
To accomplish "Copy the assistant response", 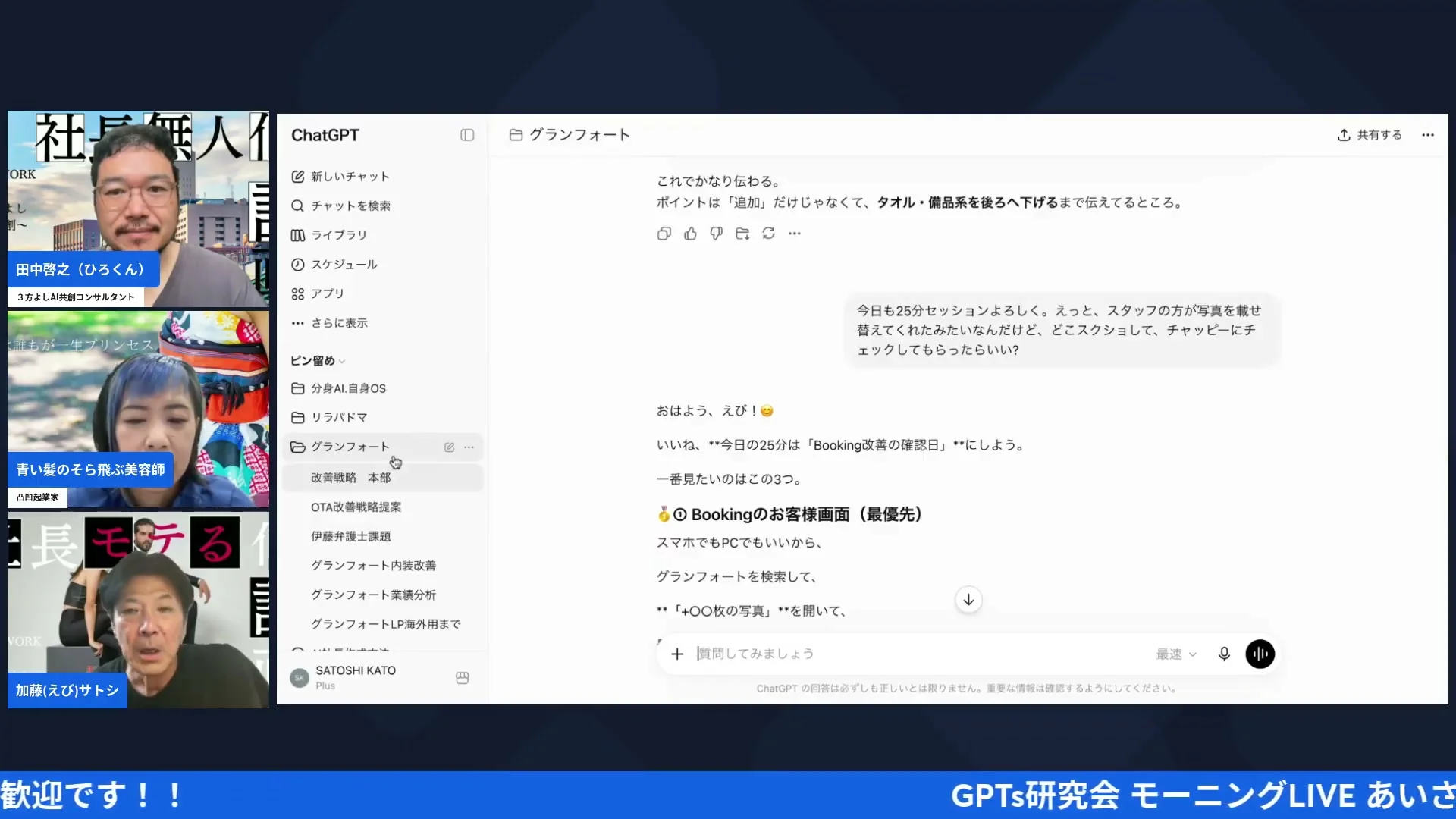I will (x=664, y=234).
